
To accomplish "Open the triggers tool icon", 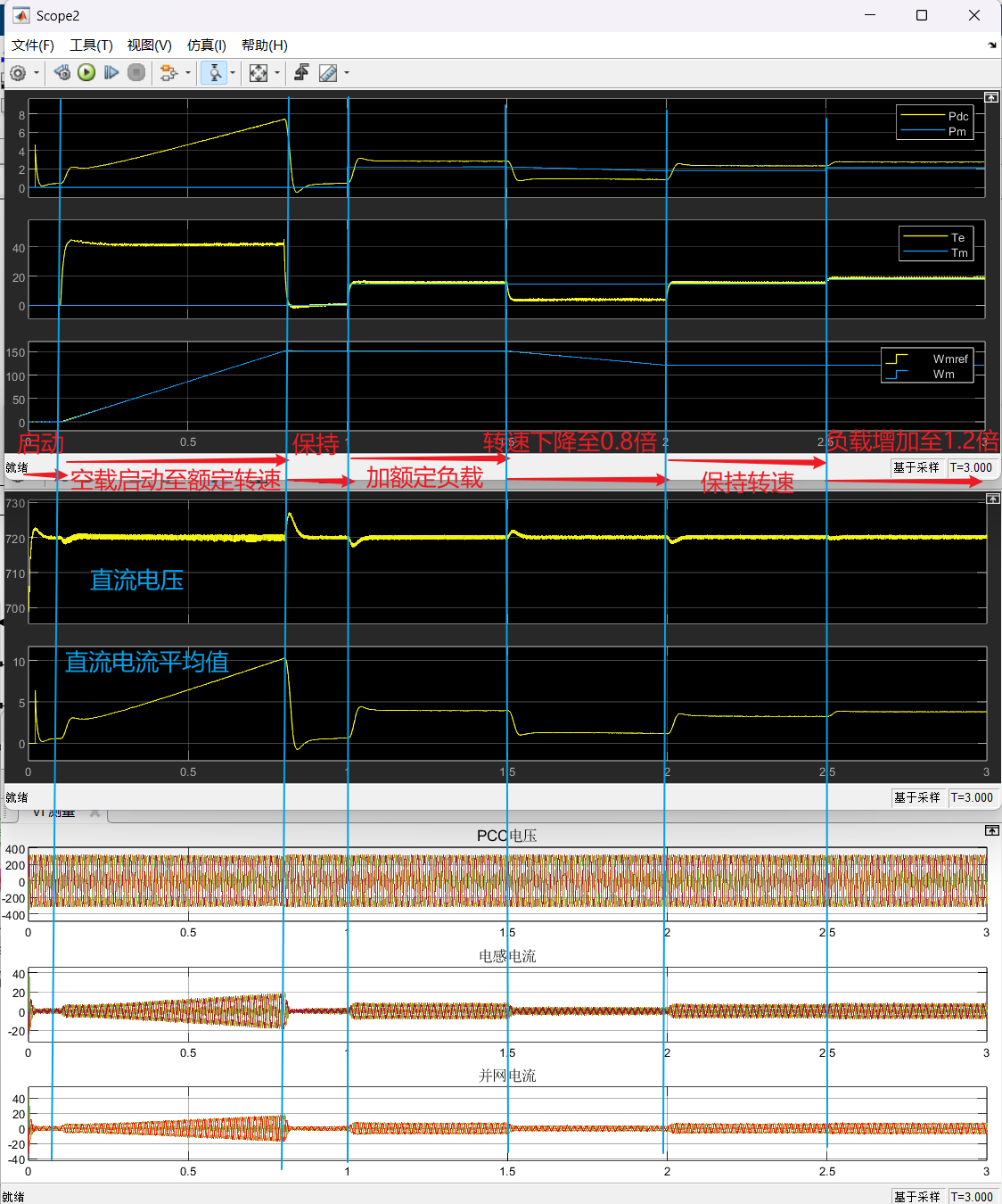I will [x=302, y=73].
